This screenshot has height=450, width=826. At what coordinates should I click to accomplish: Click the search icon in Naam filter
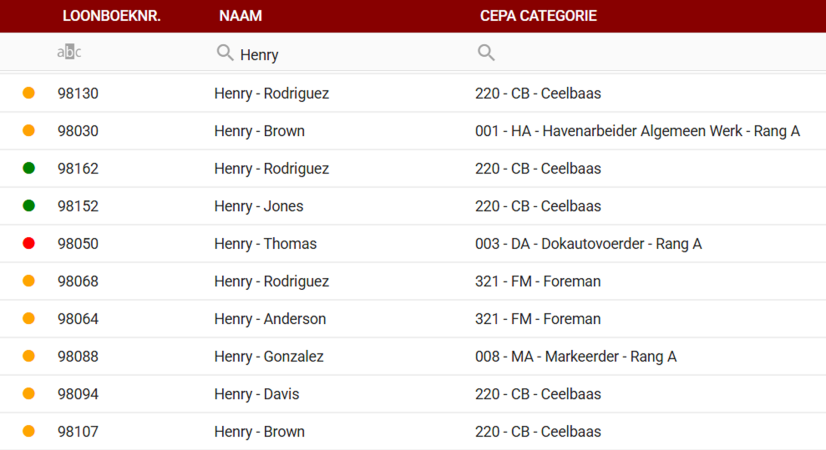coord(225,53)
